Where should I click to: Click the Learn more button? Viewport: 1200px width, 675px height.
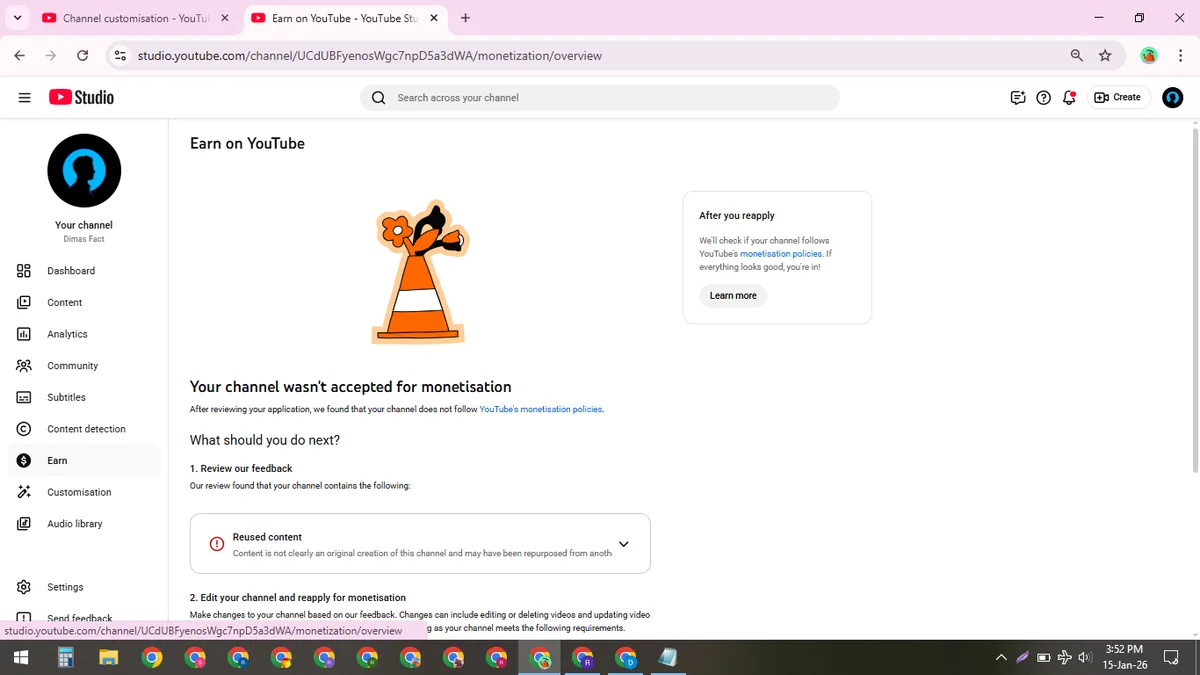pos(733,295)
